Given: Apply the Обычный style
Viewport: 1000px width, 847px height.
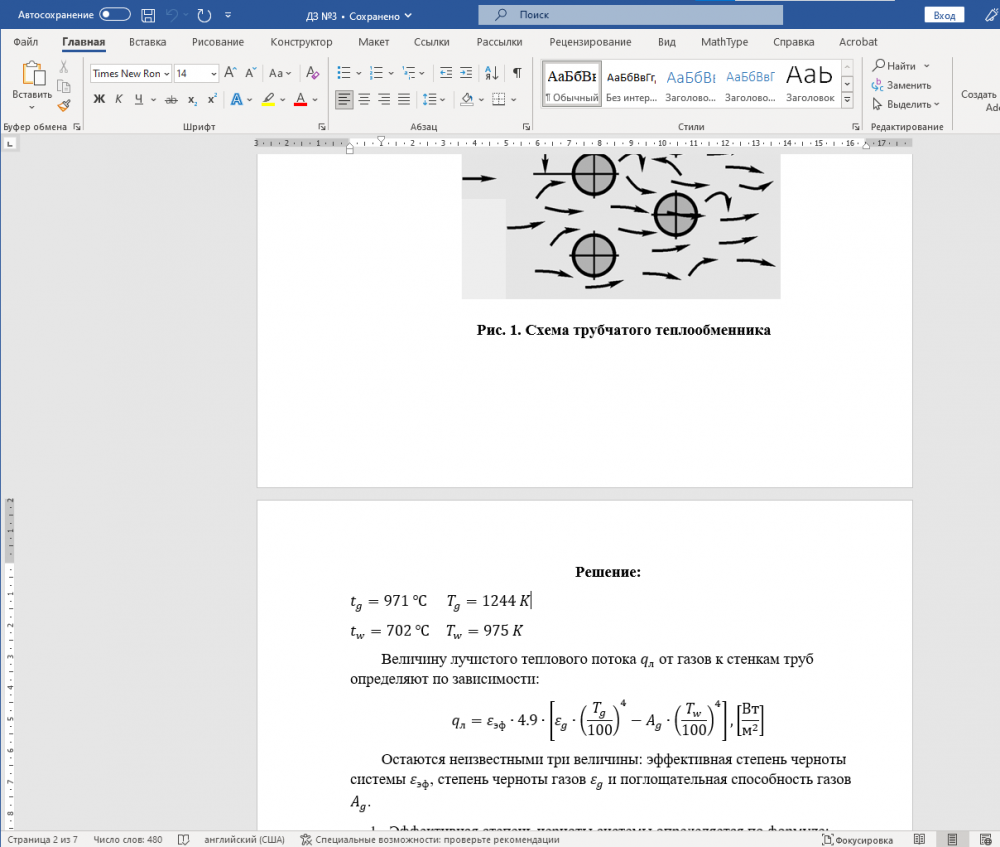Looking at the screenshot, I should click(x=572, y=84).
